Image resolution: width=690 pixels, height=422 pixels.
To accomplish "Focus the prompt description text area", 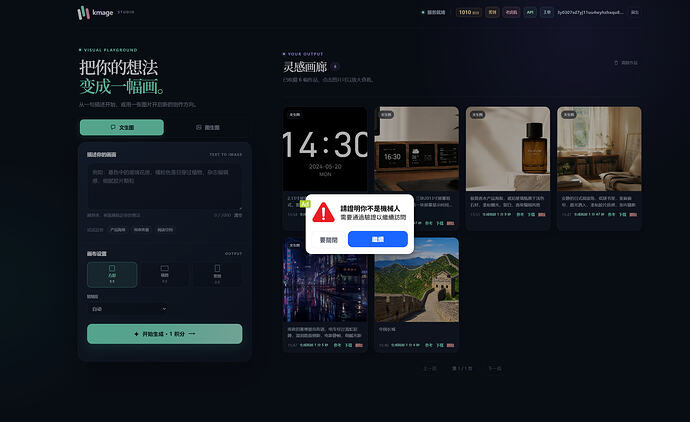I will point(165,187).
